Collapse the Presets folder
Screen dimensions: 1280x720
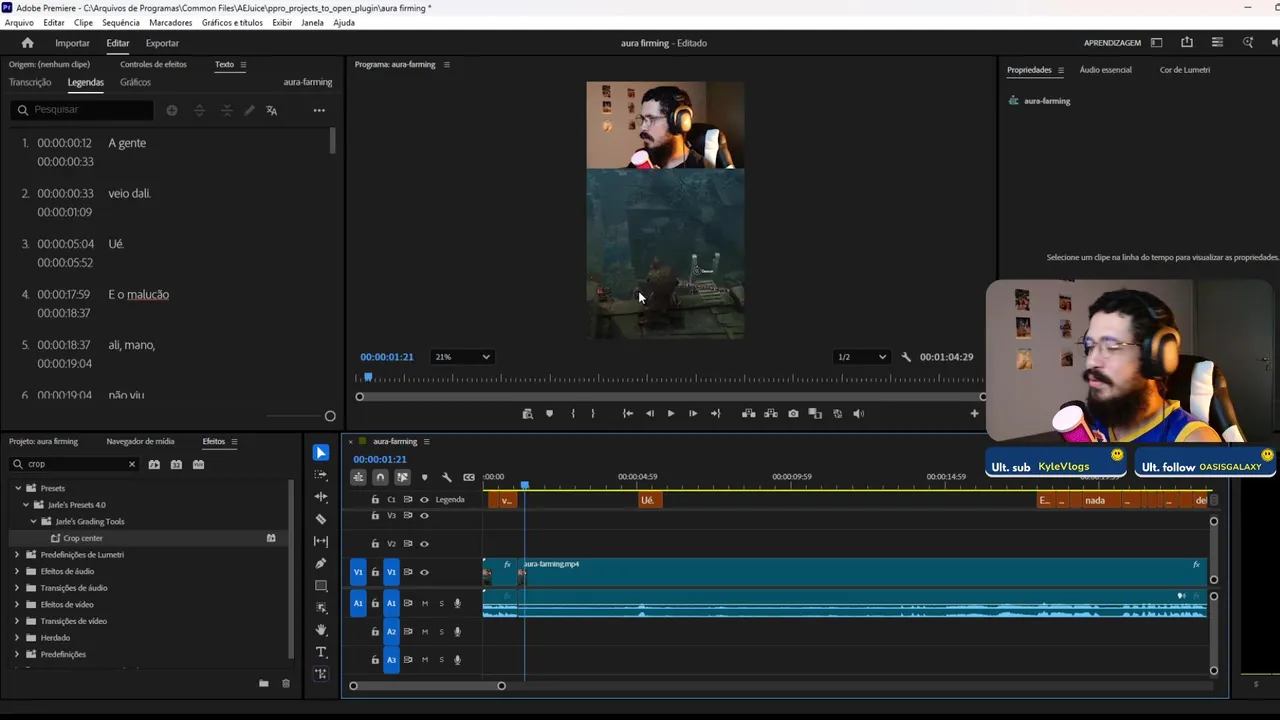[17, 488]
